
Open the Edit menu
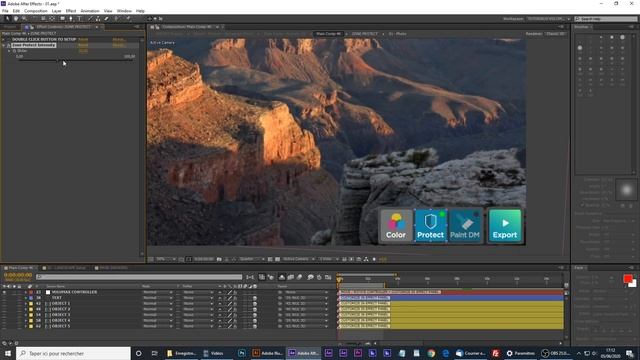pyautogui.click(x=16, y=11)
